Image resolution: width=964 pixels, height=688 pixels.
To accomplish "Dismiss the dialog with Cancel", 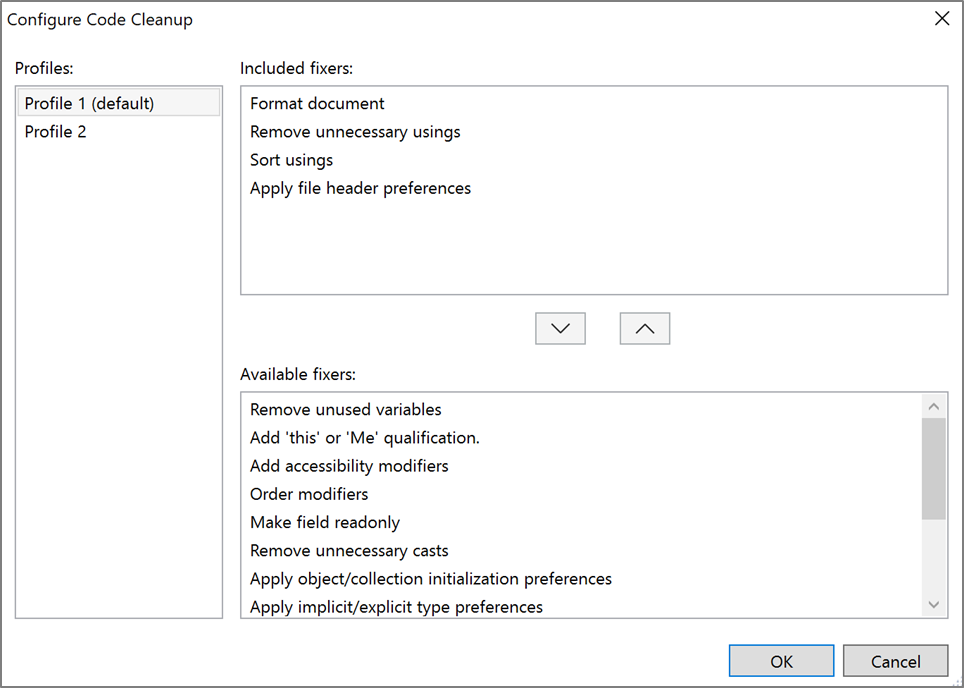I will click(895, 660).
